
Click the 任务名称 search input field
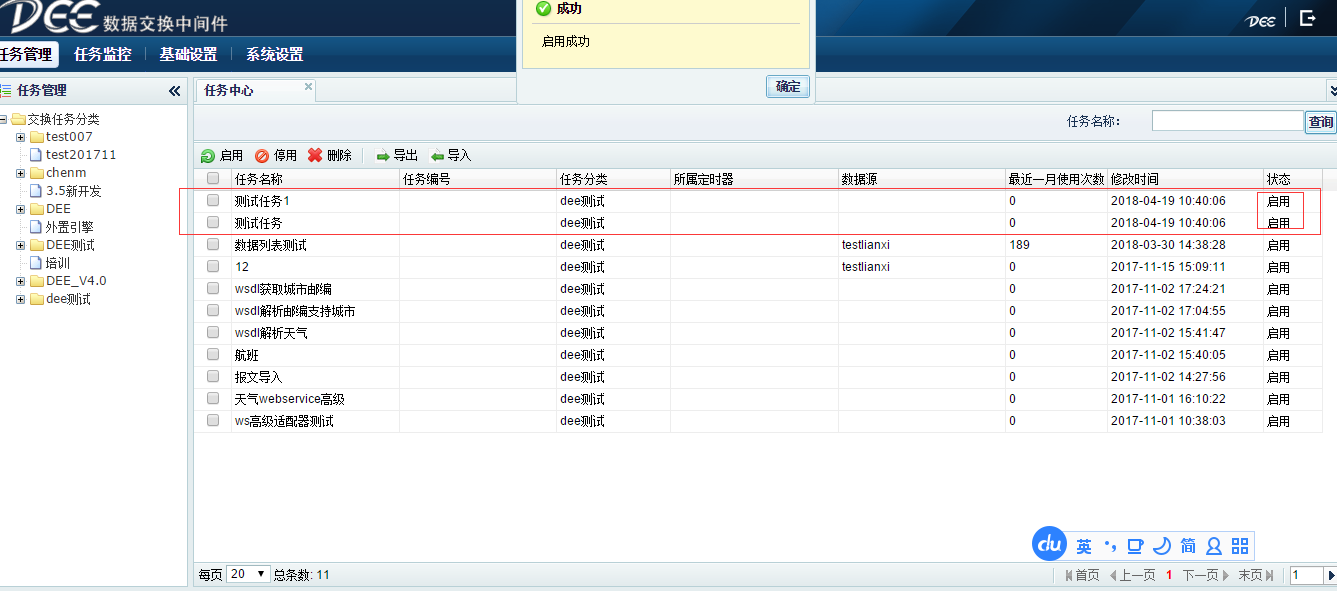point(1228,121)
